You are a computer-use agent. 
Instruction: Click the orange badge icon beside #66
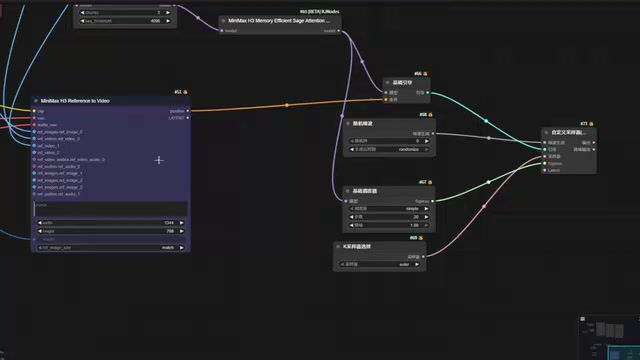point(425,74)
